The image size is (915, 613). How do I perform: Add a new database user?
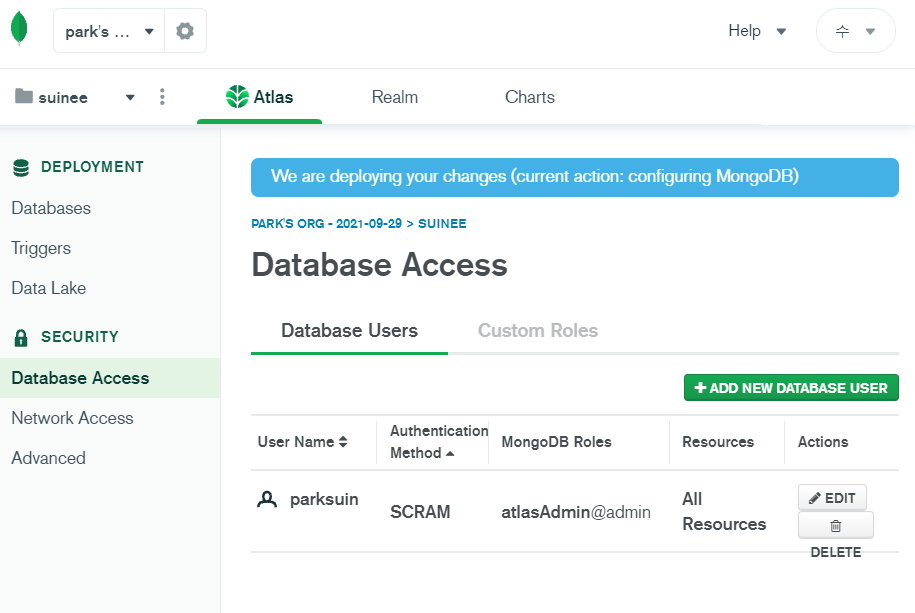coord(791,388)
